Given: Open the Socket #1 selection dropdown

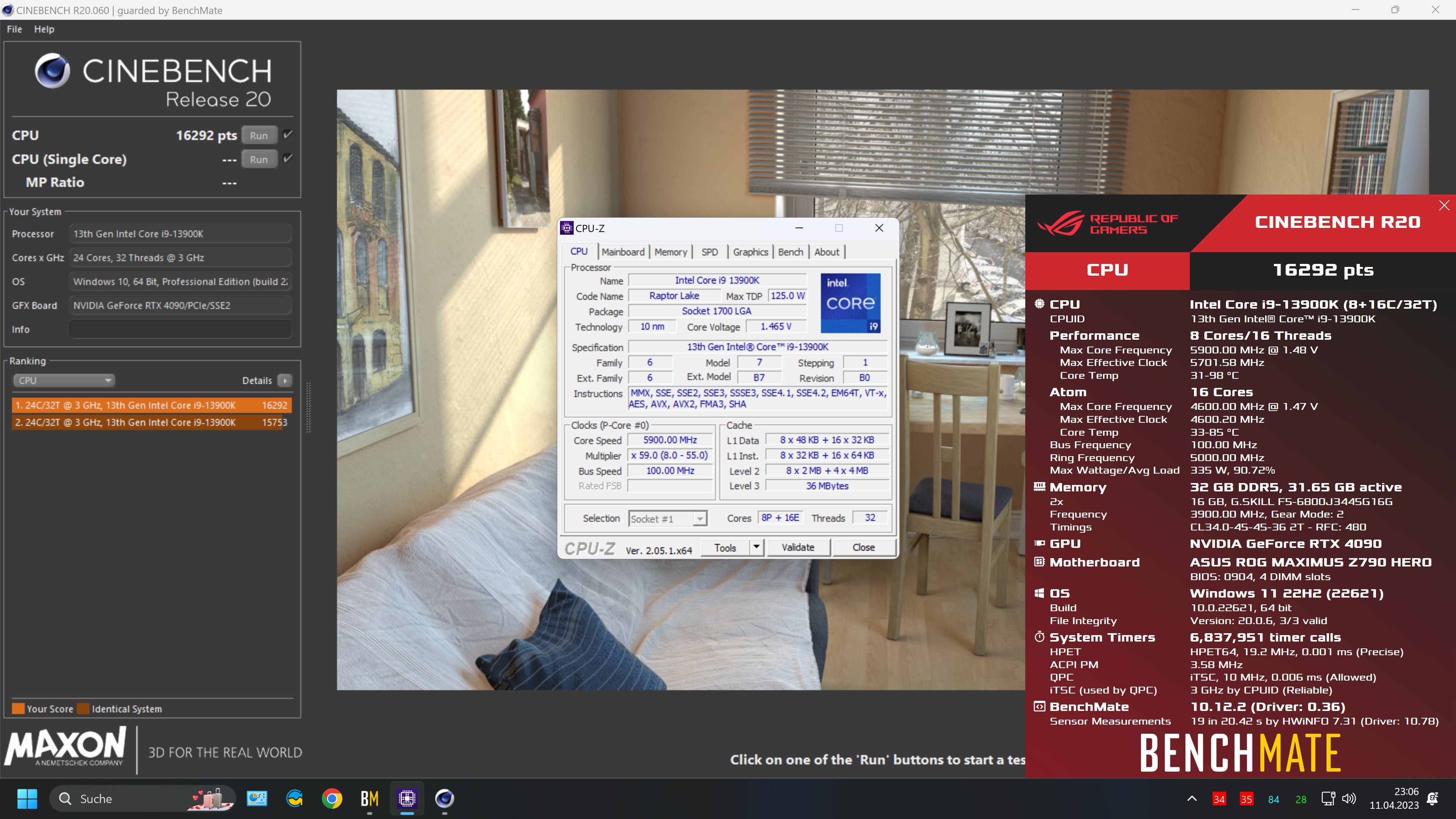Looking at the screenshot, I should click(x=667, y=519).
